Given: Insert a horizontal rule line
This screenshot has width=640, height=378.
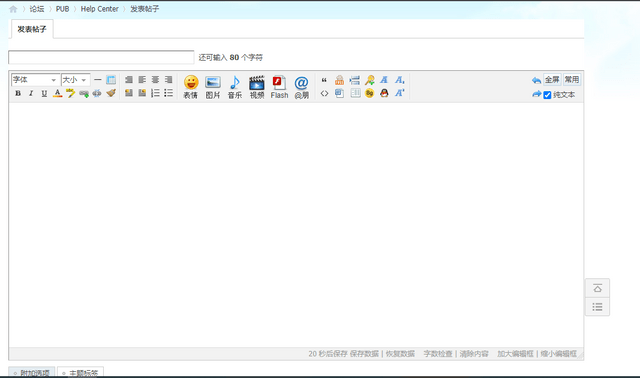Looking at the screenshot, I should pos(98,80).
